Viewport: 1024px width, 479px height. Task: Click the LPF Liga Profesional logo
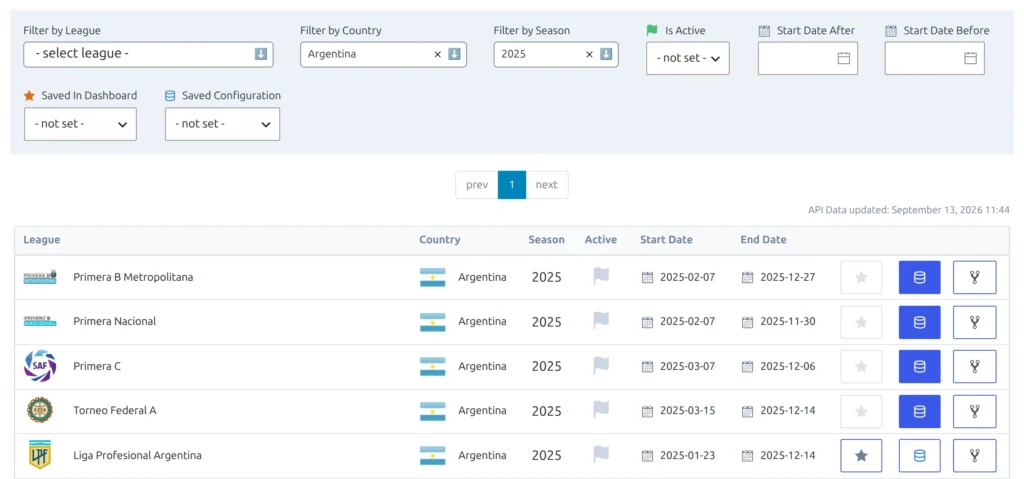point(40,455)
